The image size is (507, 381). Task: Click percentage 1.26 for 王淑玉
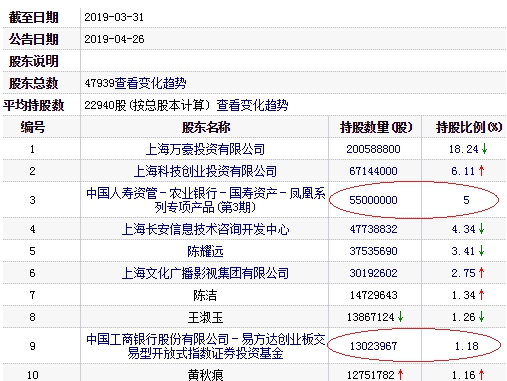tap(463, 317)
